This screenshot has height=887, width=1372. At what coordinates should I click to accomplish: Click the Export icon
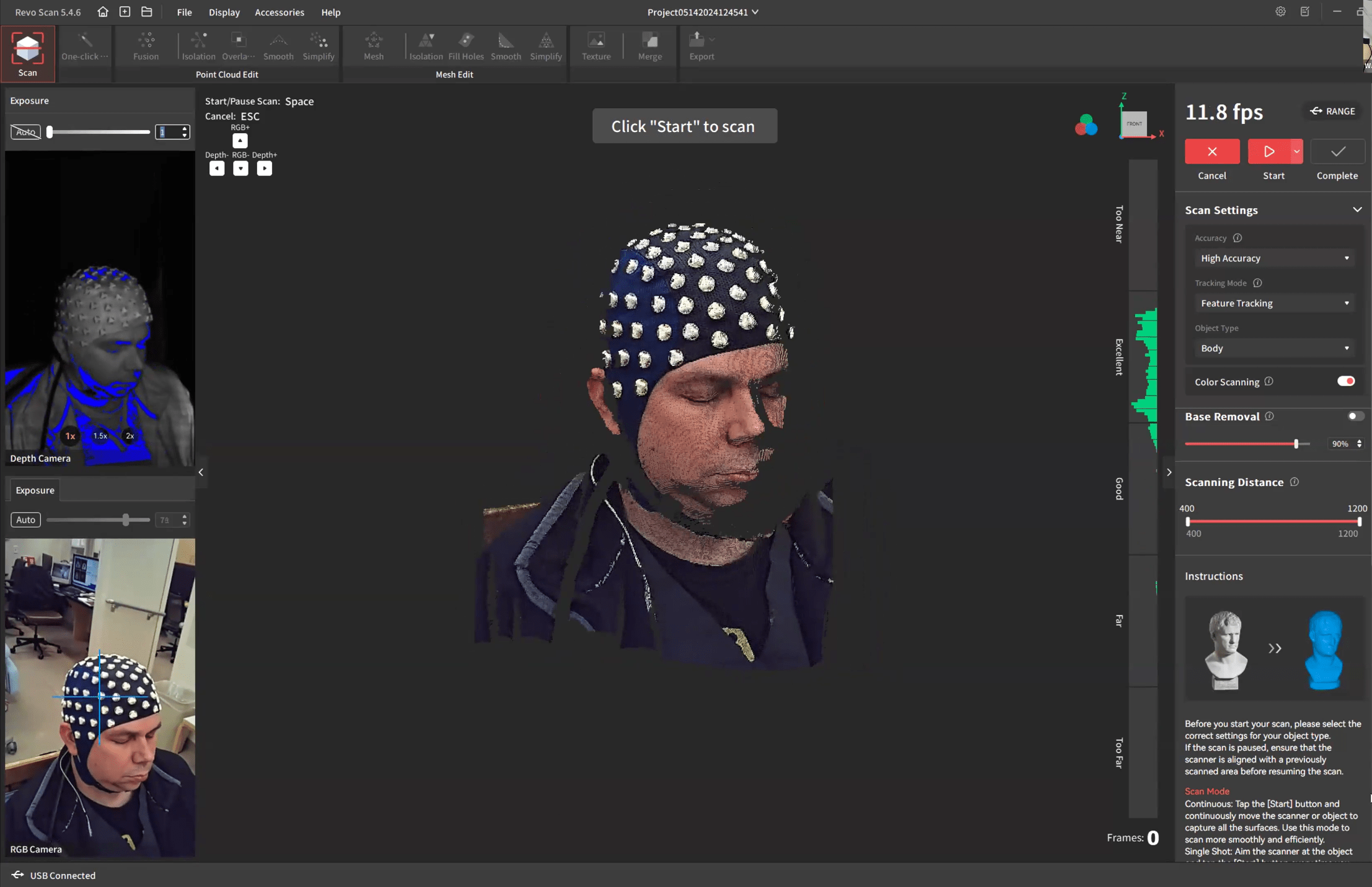(698, 42)
